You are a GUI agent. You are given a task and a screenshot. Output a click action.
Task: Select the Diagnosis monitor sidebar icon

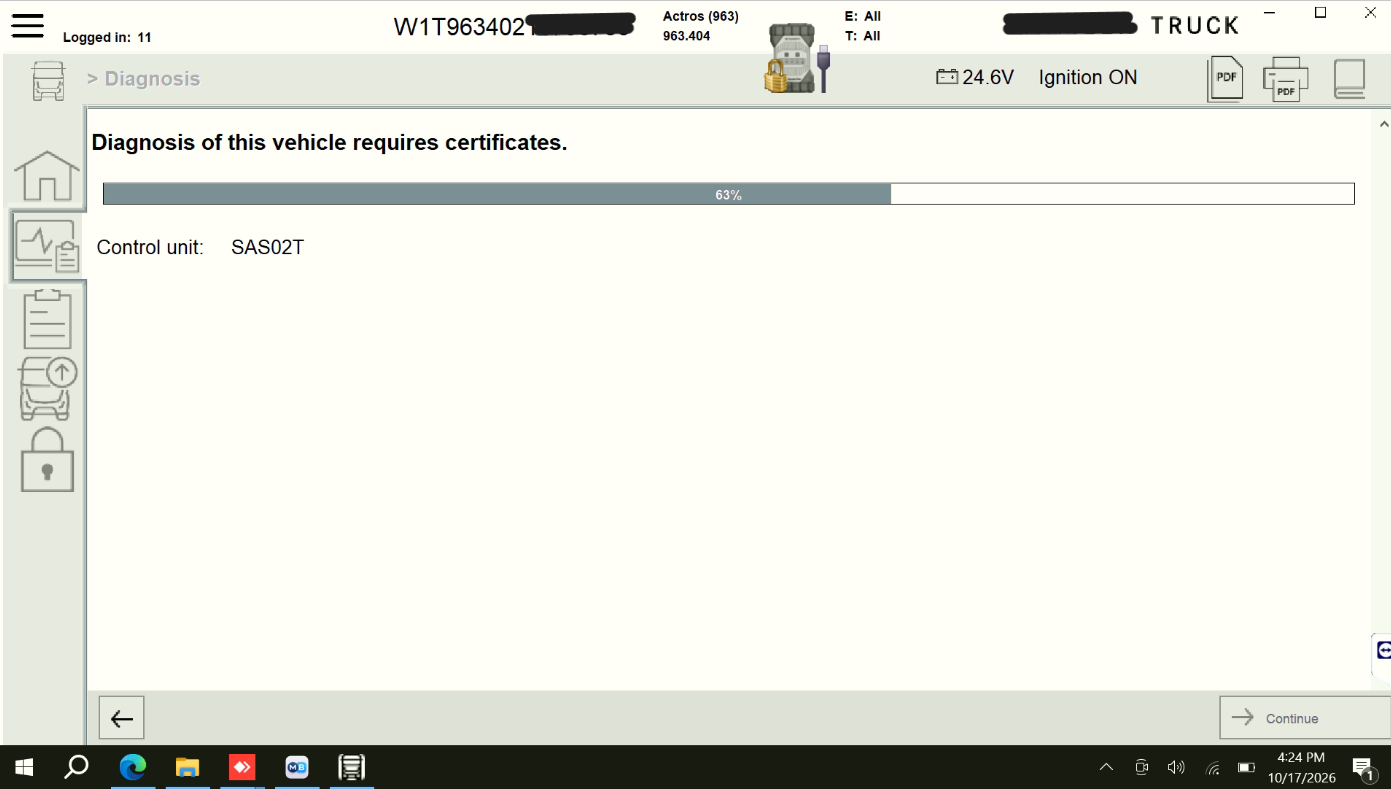point(47,246)
